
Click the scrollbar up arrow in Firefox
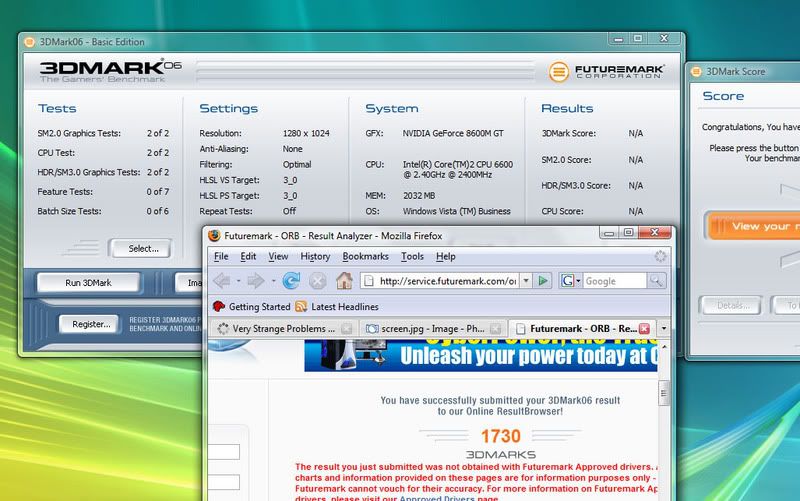(x=664, y=347)
